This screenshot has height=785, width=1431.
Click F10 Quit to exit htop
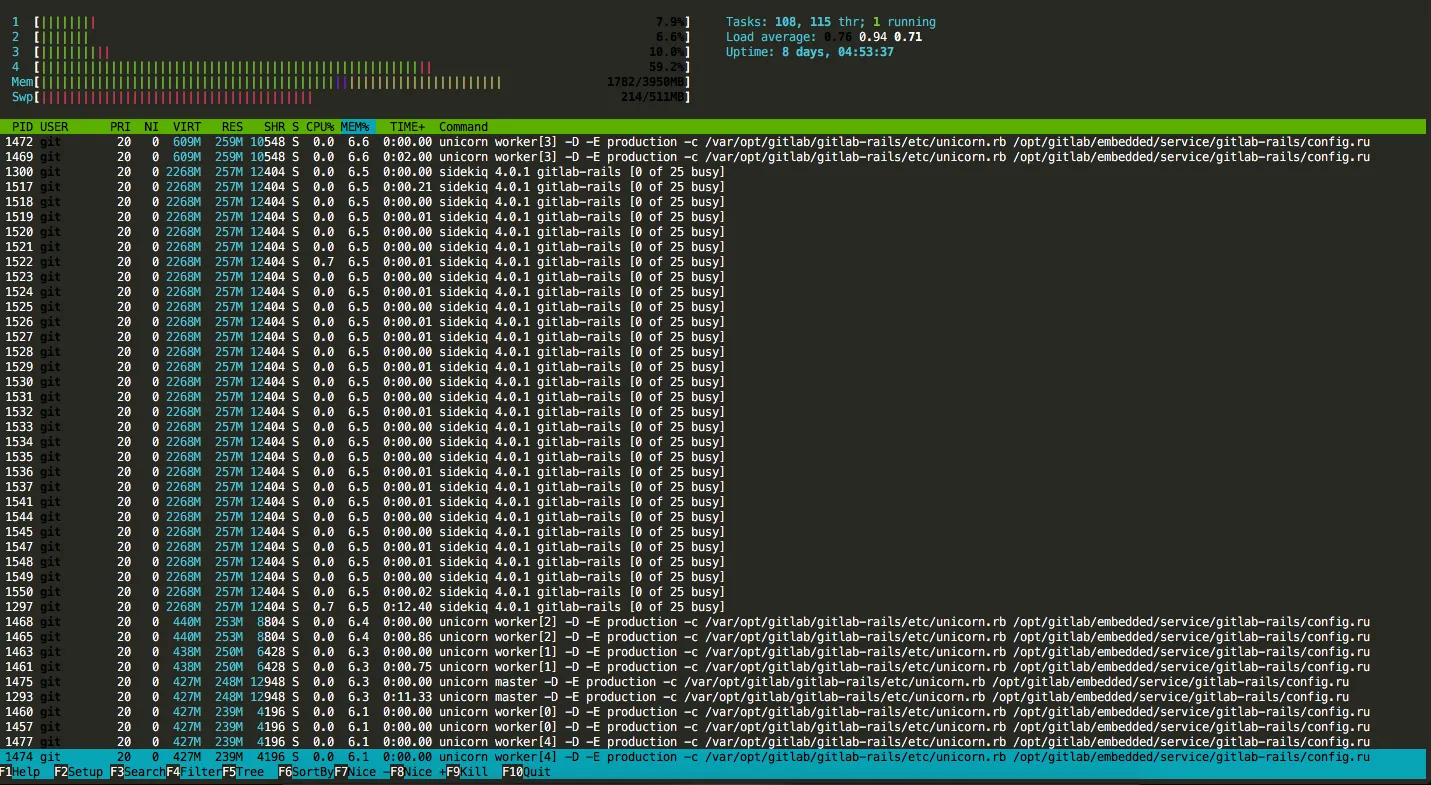[x=526, y=772]
